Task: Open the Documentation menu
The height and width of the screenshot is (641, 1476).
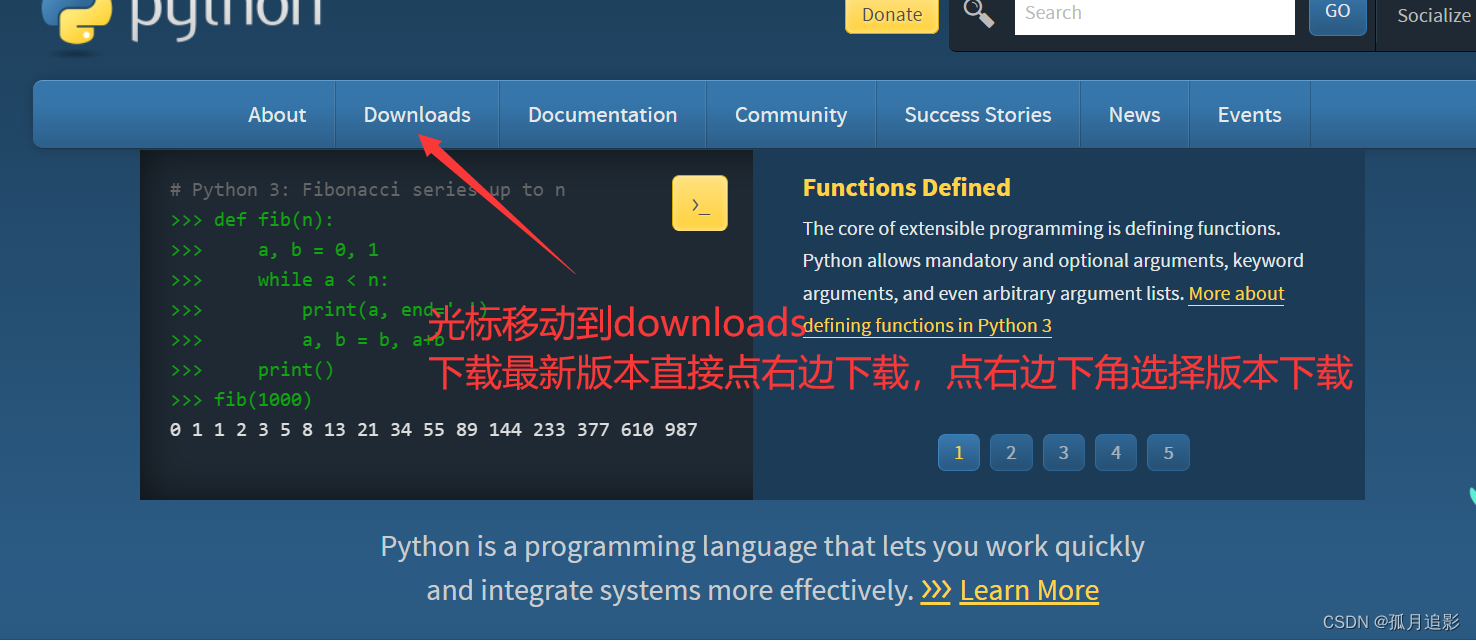Action: [603, 115]
